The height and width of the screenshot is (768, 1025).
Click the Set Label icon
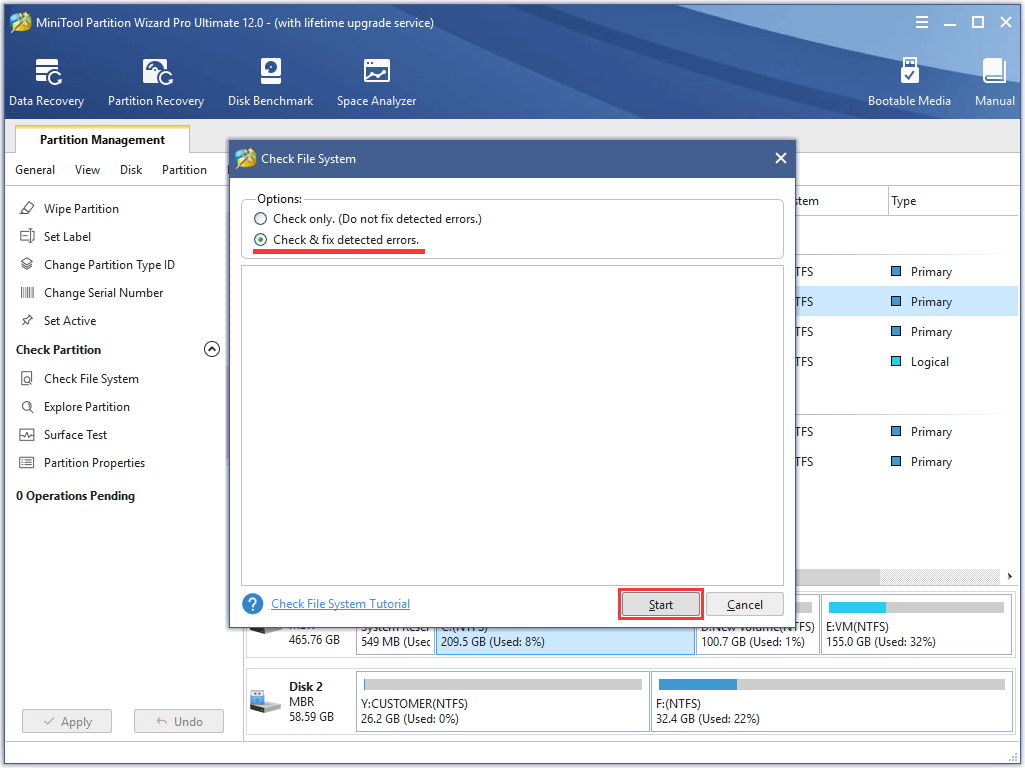coord(27,237)
